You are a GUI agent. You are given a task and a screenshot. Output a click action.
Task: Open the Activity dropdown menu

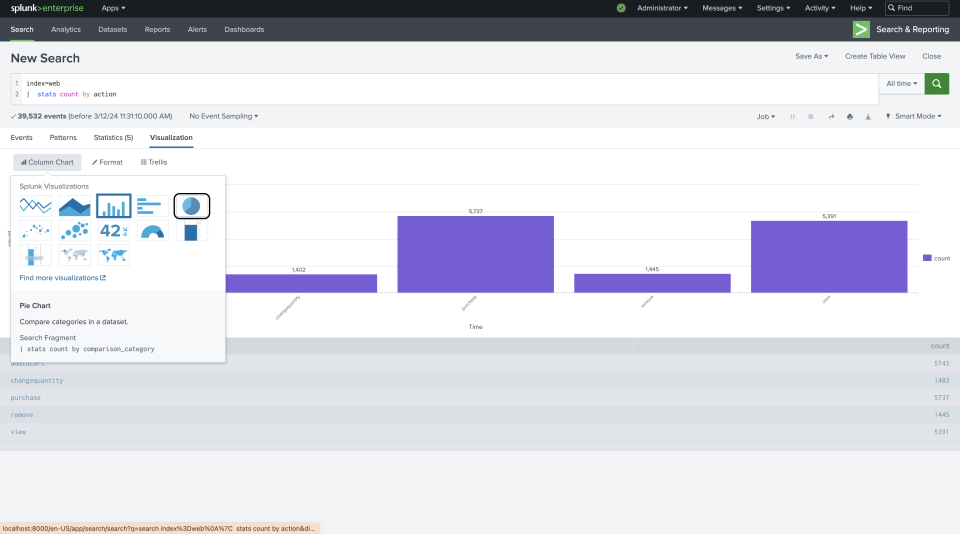click(820, 8)
